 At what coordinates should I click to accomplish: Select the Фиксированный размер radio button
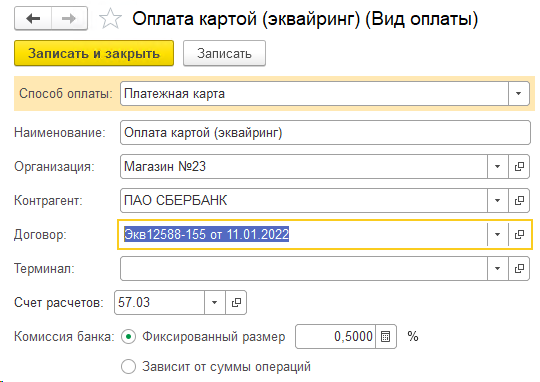(x=128, y=337)
